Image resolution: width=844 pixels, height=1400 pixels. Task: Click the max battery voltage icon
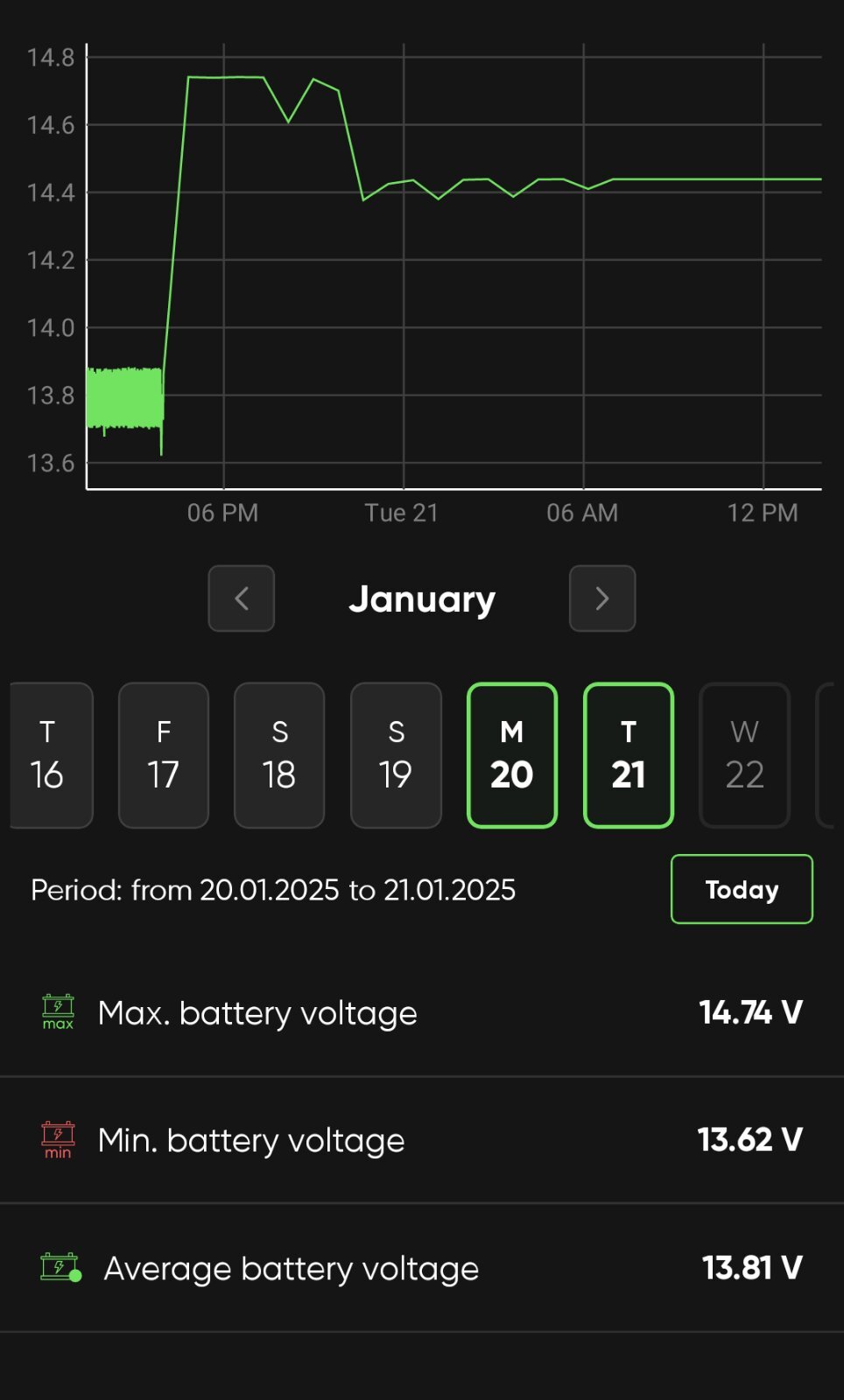tap(58, 1012)
